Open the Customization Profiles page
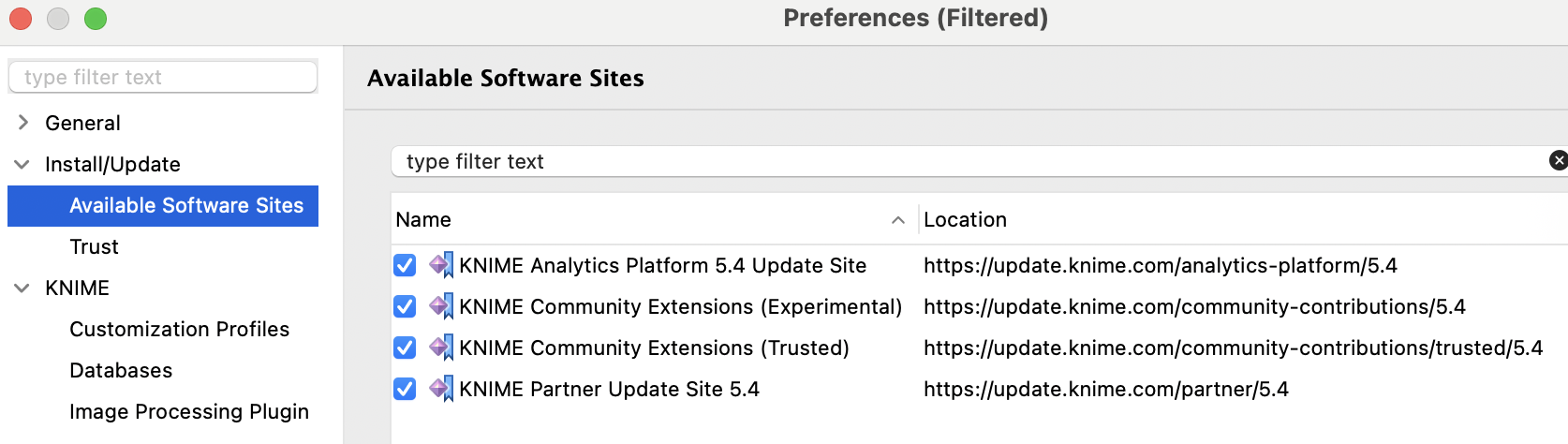 click(179, 329)
